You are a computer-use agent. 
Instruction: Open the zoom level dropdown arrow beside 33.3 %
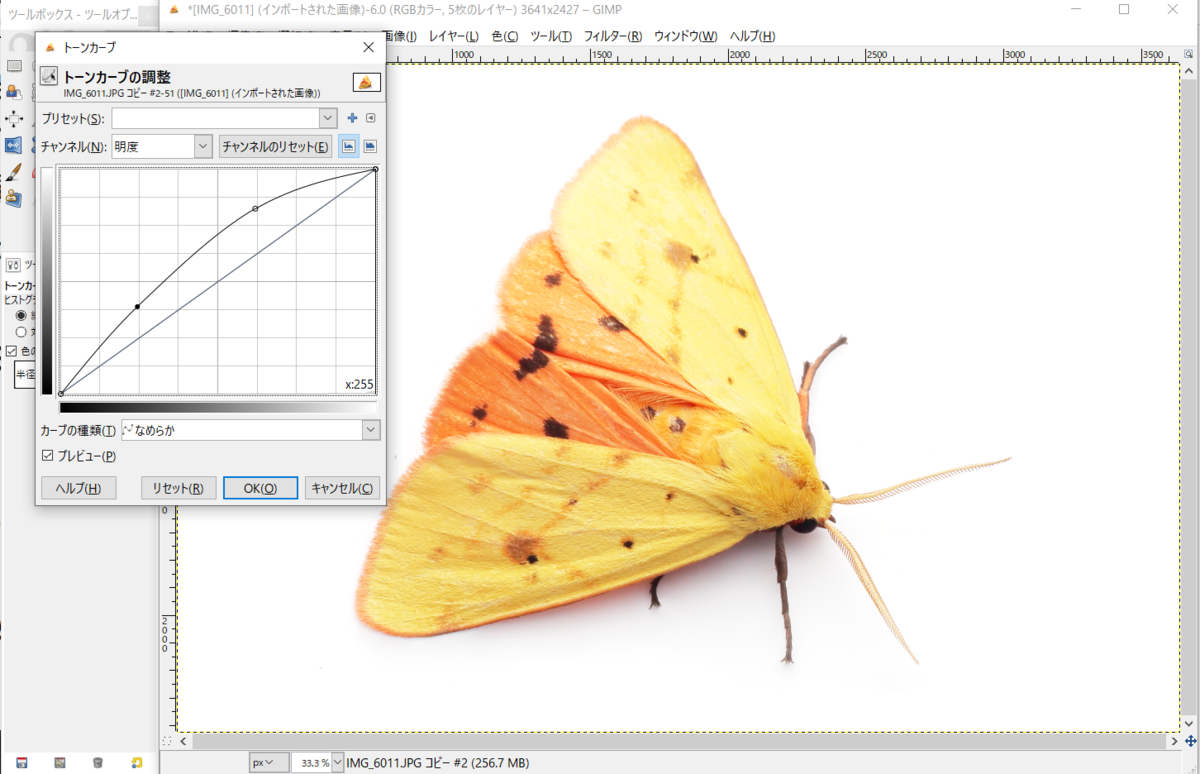point(337,763)
